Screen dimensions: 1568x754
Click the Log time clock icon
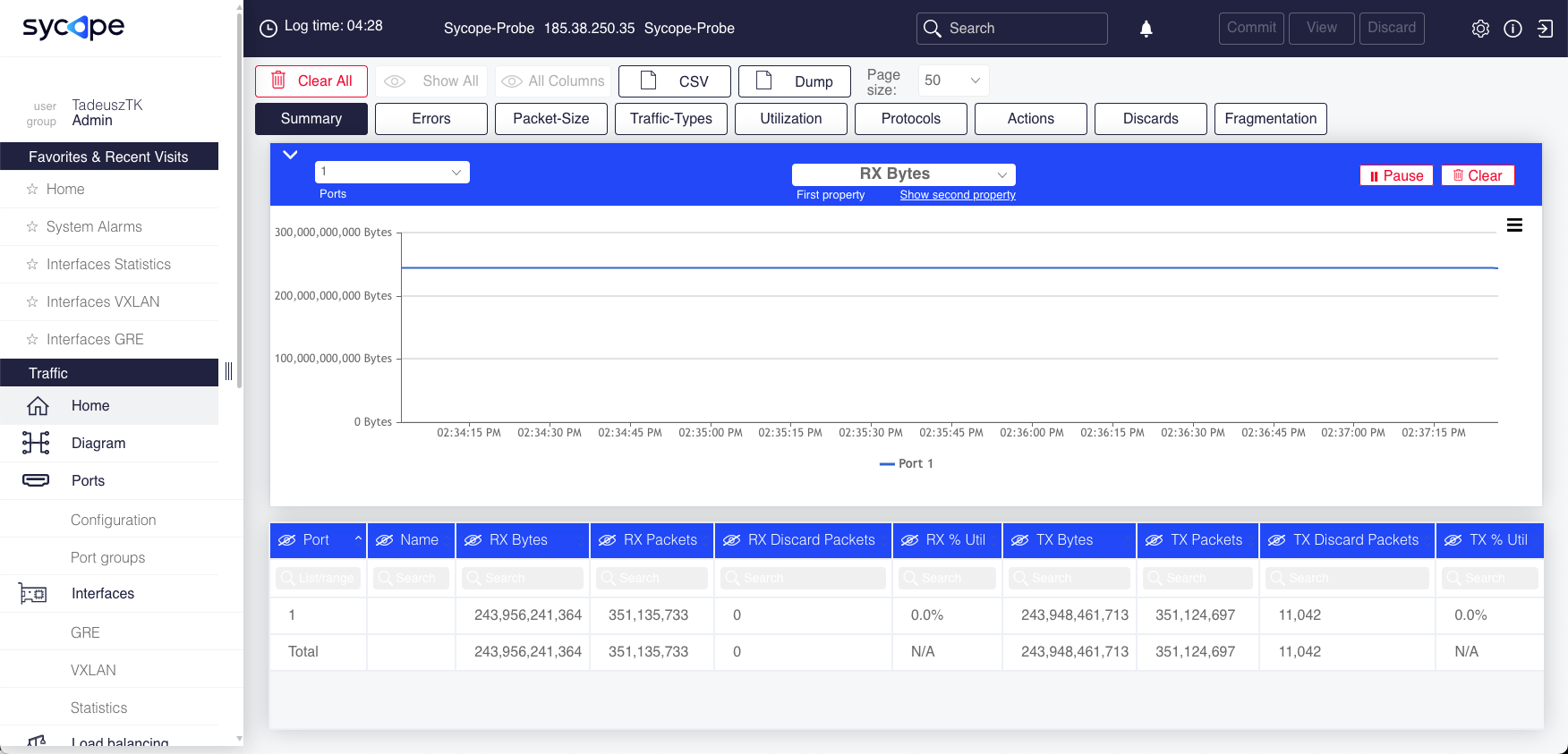[268, 28]
